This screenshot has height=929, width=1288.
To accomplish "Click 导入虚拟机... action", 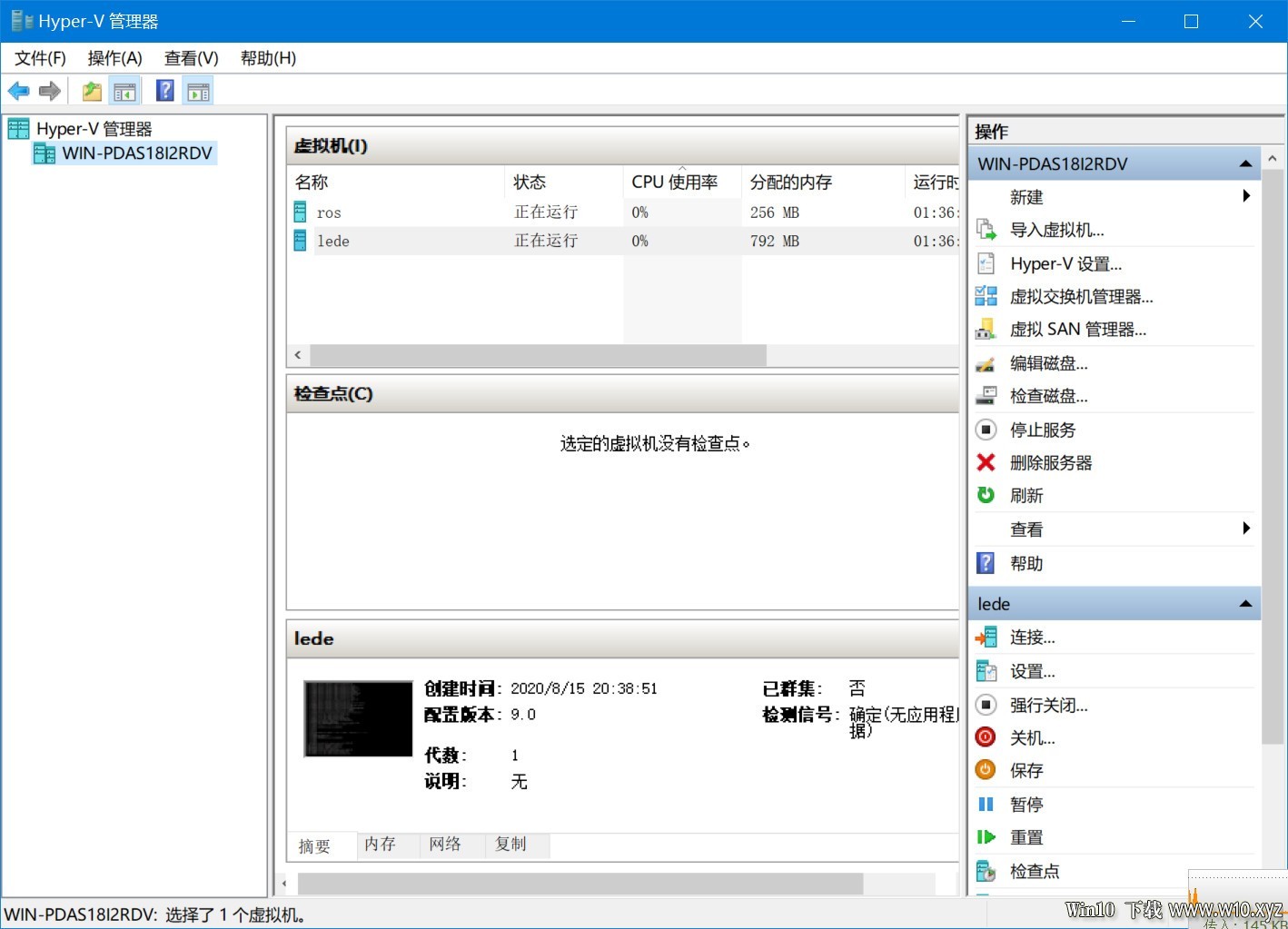I will coord(1057,230).
